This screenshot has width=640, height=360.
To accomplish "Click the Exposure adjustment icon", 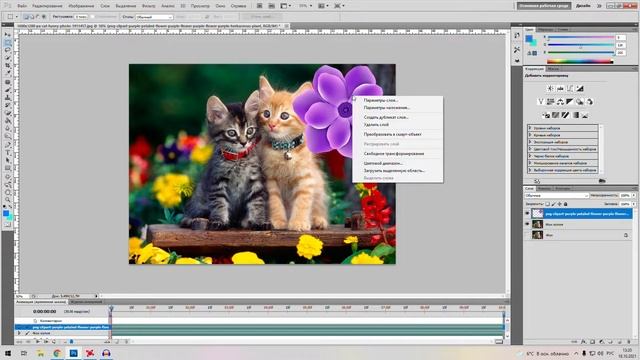I will (580, 88).
